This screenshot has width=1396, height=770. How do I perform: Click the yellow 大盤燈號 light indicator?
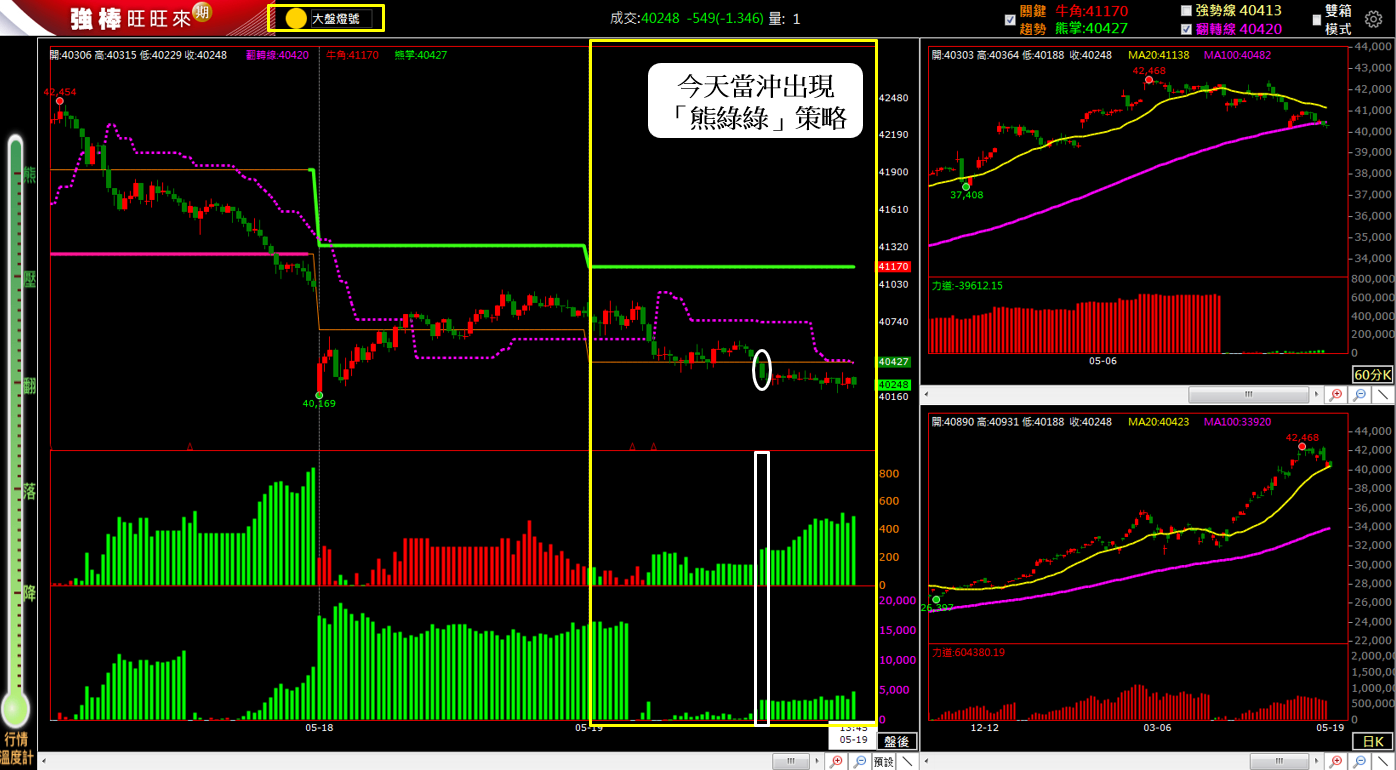(296, 18)
